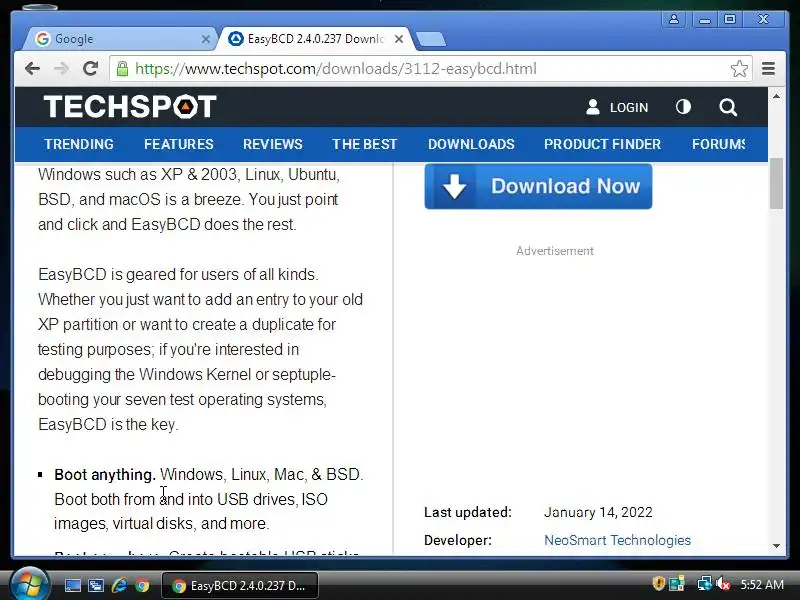Click the 'Developer:' label

coord(458,540)
